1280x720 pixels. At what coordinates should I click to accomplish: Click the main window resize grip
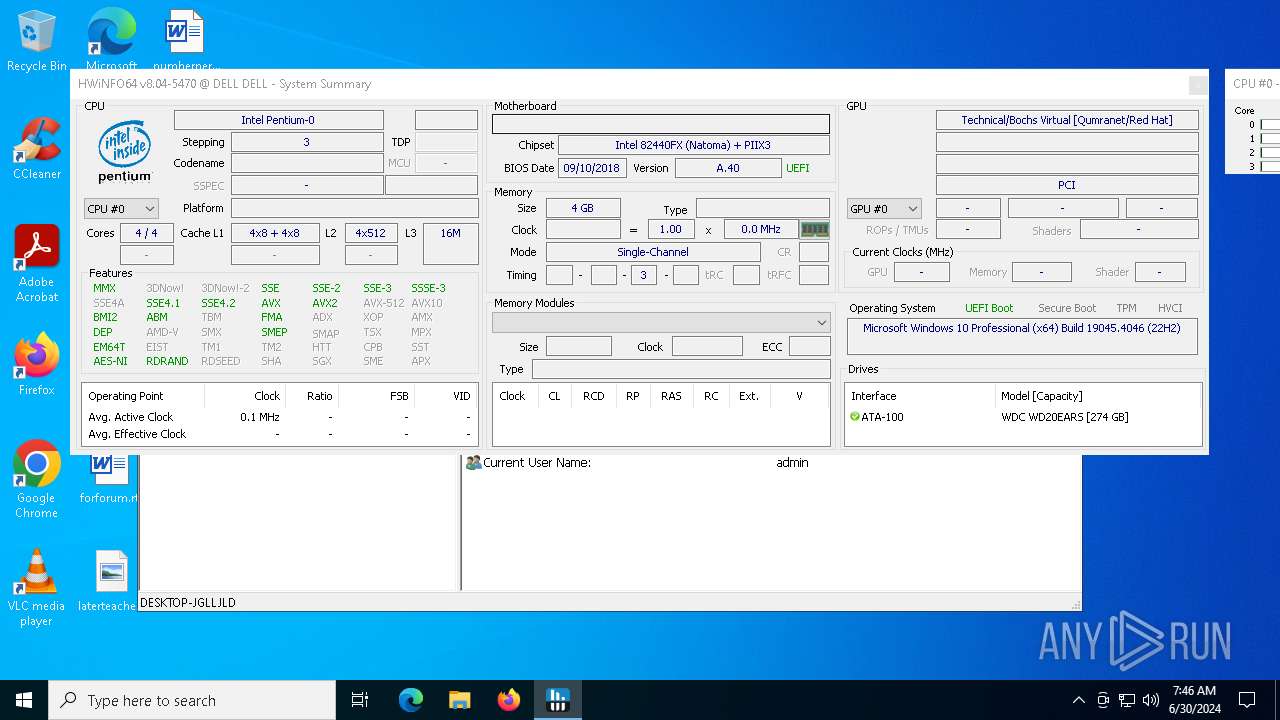[1076, 605]
